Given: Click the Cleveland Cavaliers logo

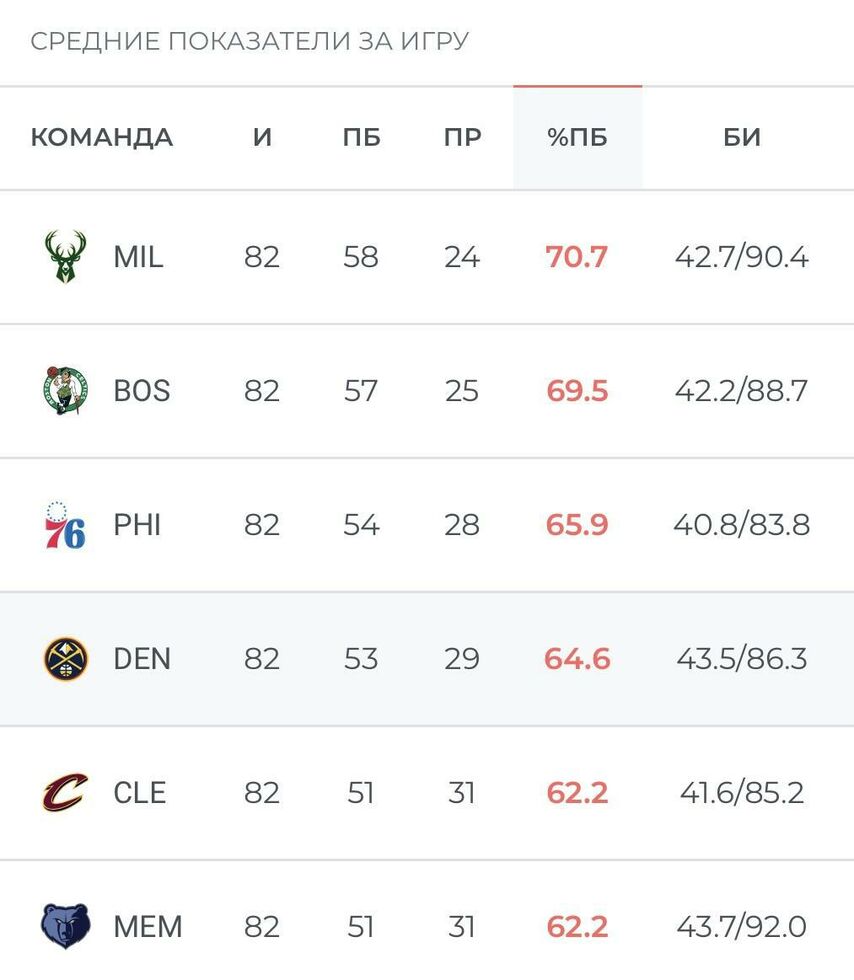Looking at the screenshot, I should click(65, 793).
